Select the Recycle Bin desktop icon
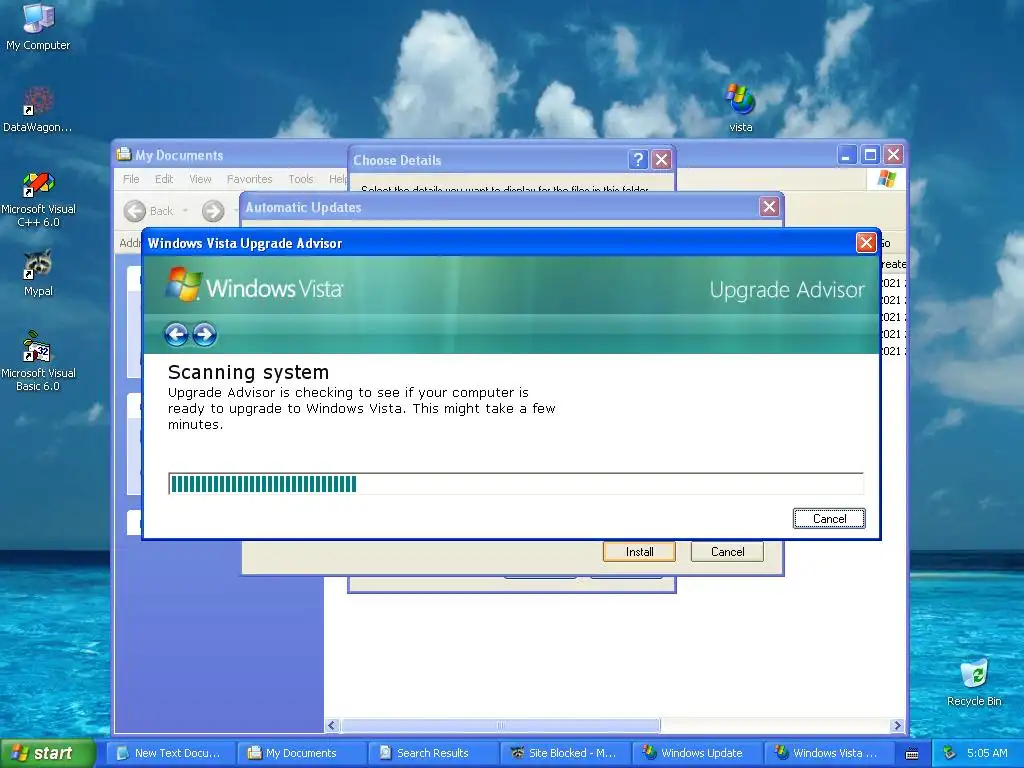The height and width of the screenshot is (768, 1024). point(974,683)
